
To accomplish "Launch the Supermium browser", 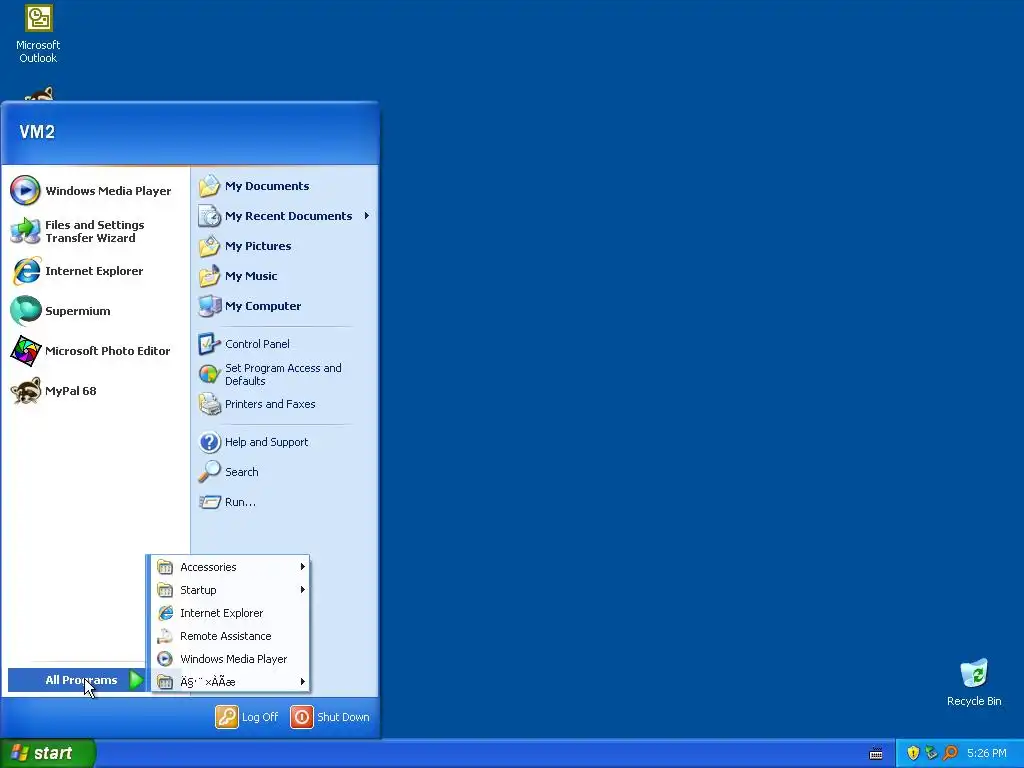I will click(95, 311).
